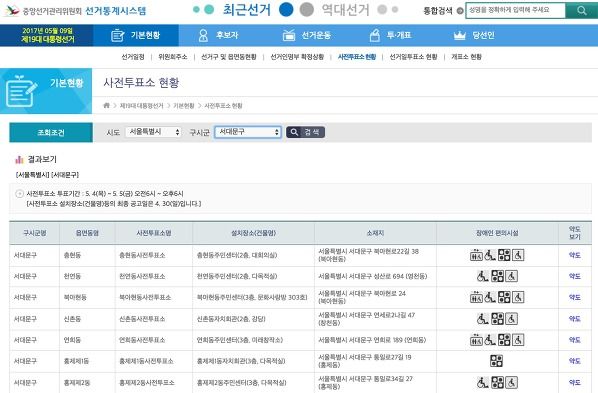598x393 pixels.
Task: Switch to the 역대선거 tab
Action: pos(346,10)
